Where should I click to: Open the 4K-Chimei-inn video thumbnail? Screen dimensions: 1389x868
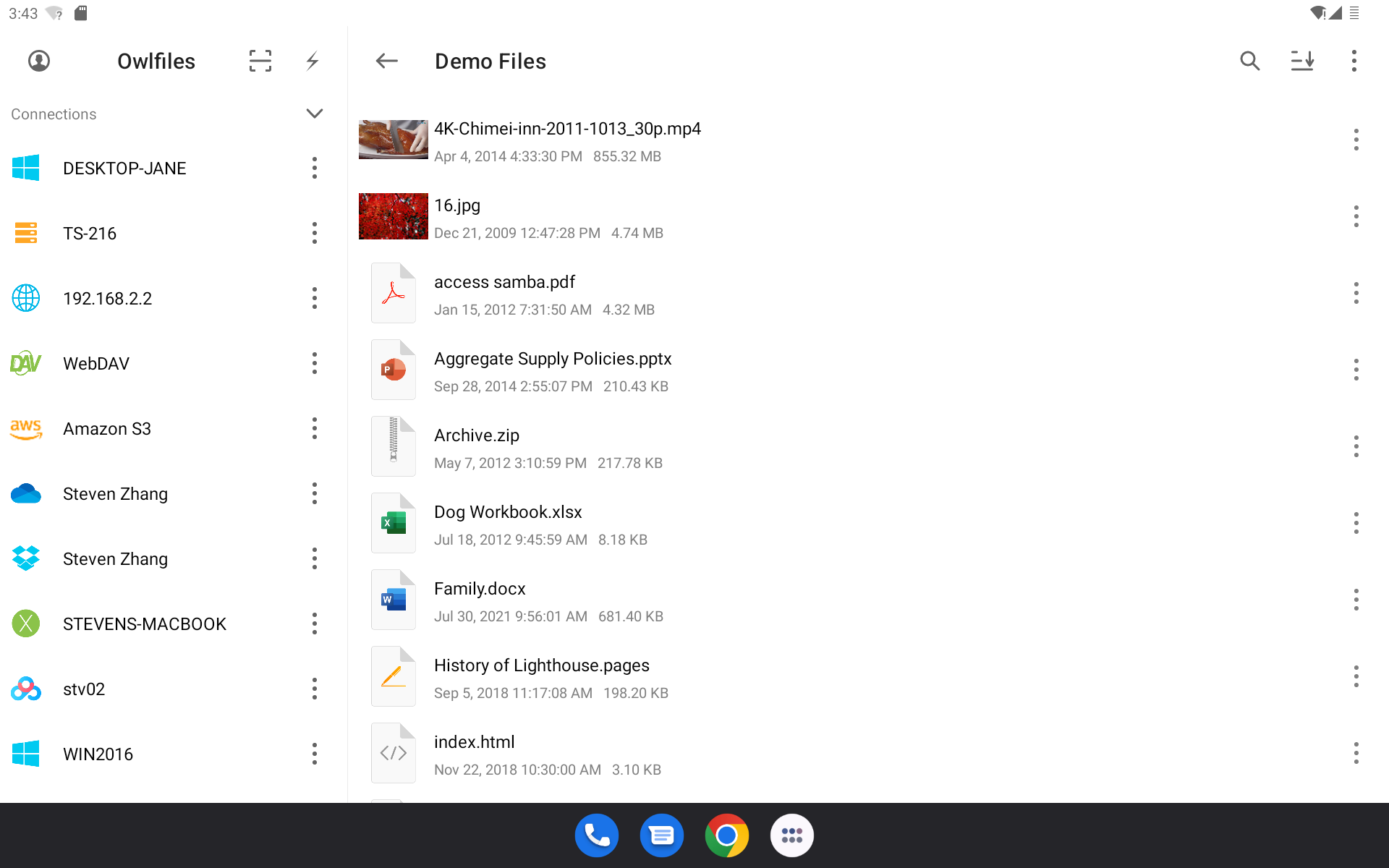click(x=394, y=140)
